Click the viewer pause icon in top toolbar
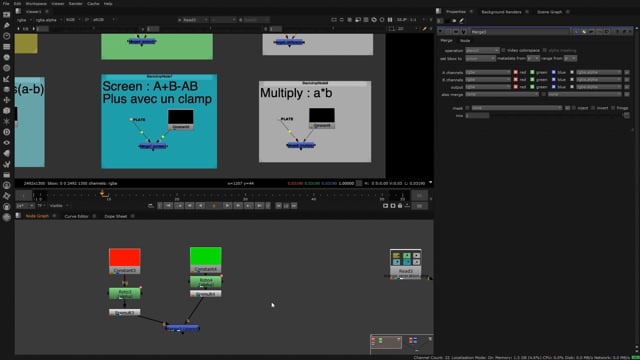 tap(390, 20)
